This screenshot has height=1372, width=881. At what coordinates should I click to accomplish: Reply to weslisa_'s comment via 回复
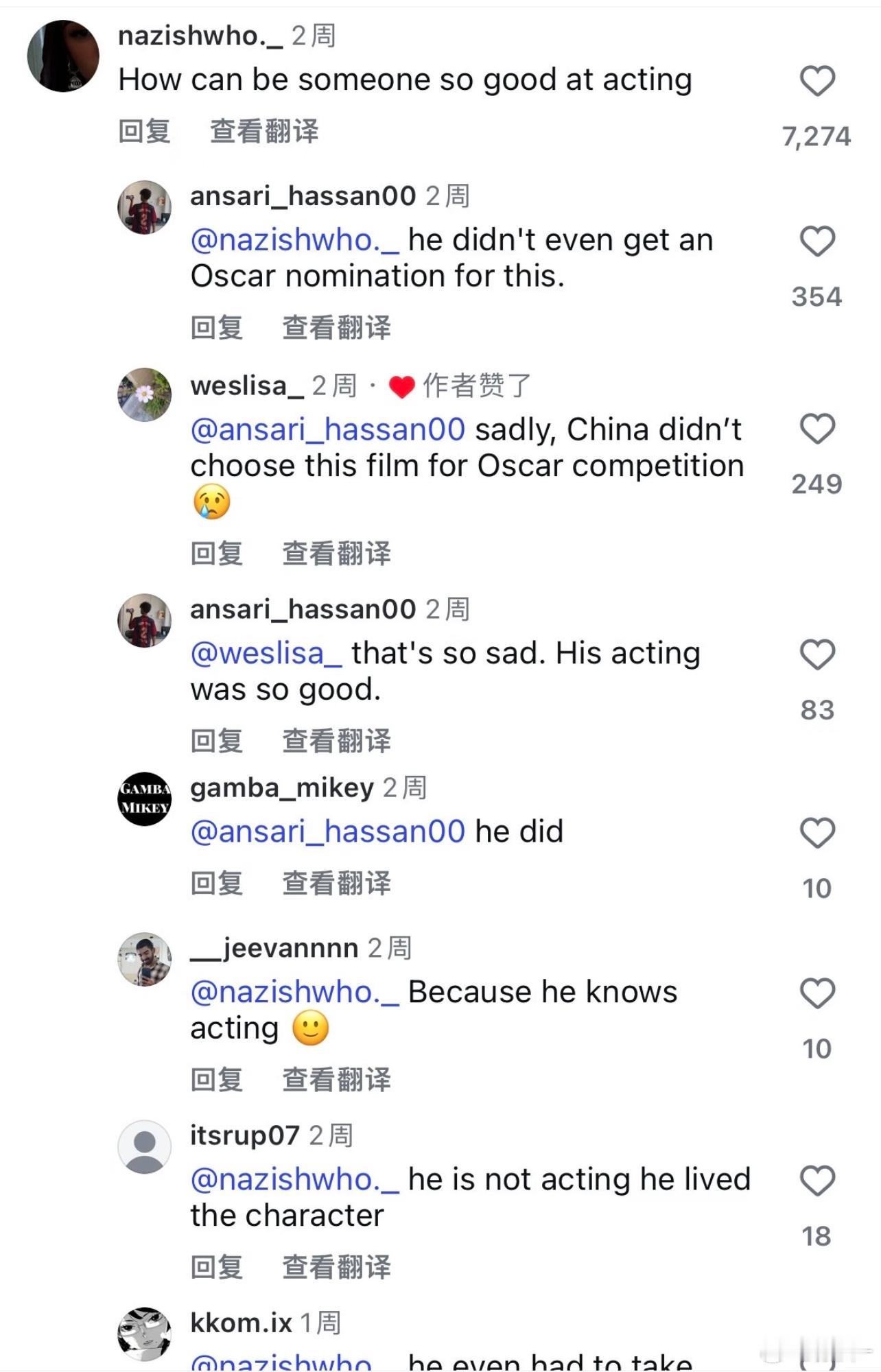[217, 553]
